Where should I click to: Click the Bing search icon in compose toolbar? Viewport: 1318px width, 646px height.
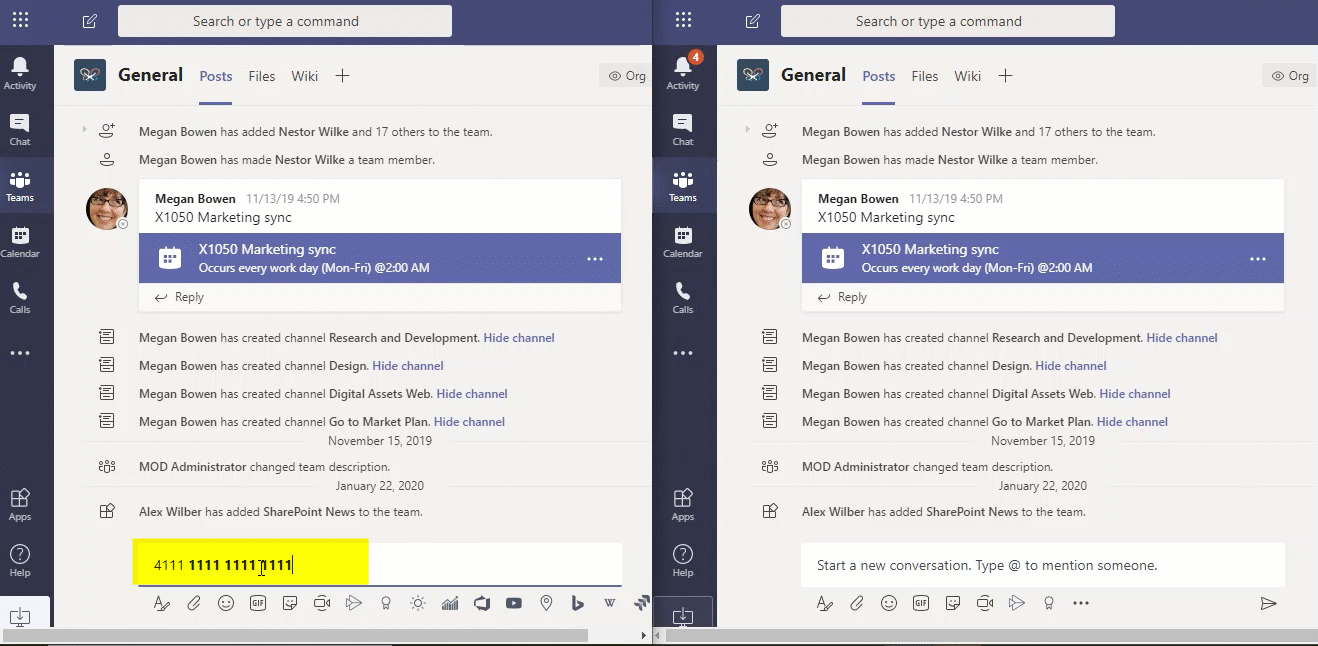coord(578,603)
